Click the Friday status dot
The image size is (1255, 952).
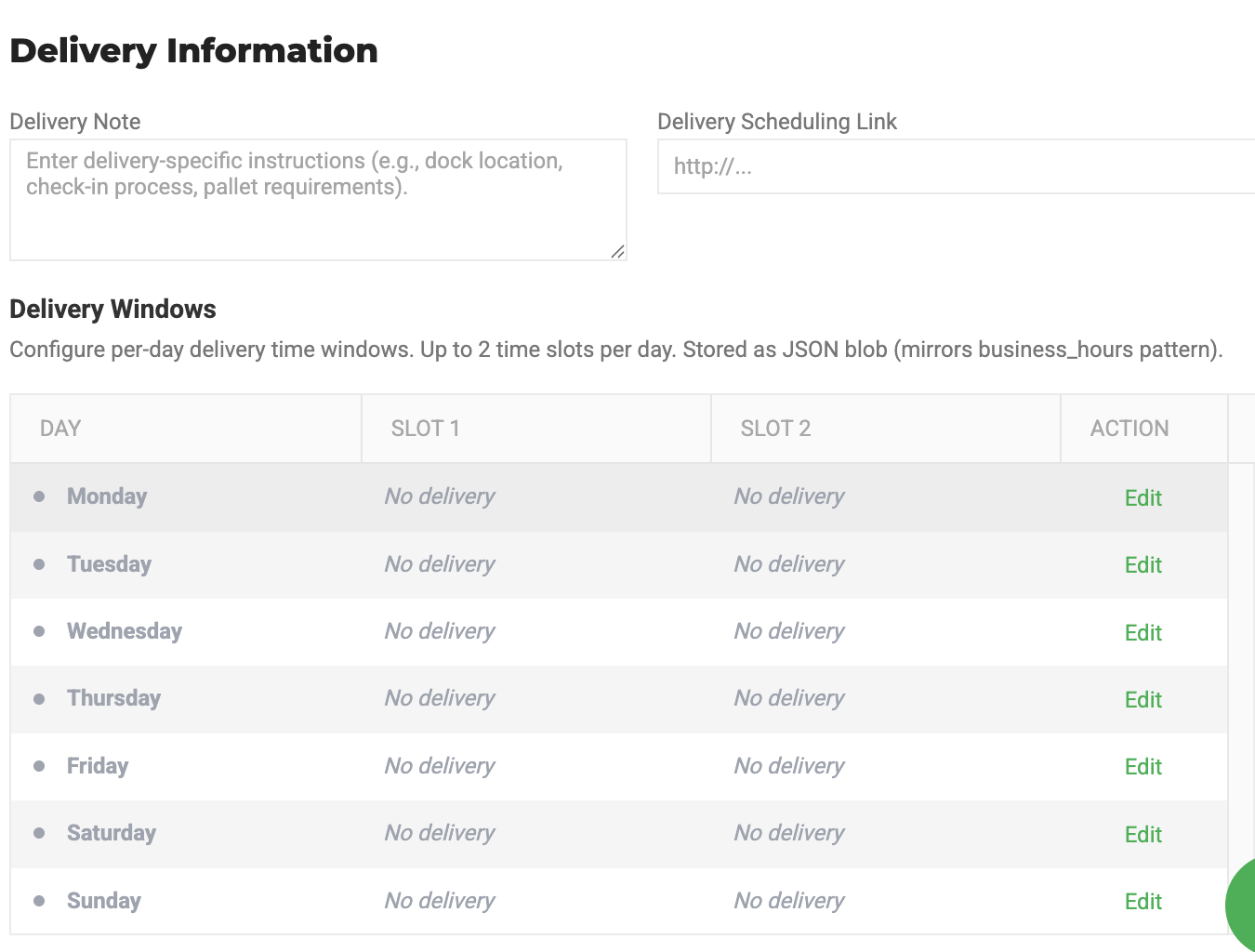(39, 766)
